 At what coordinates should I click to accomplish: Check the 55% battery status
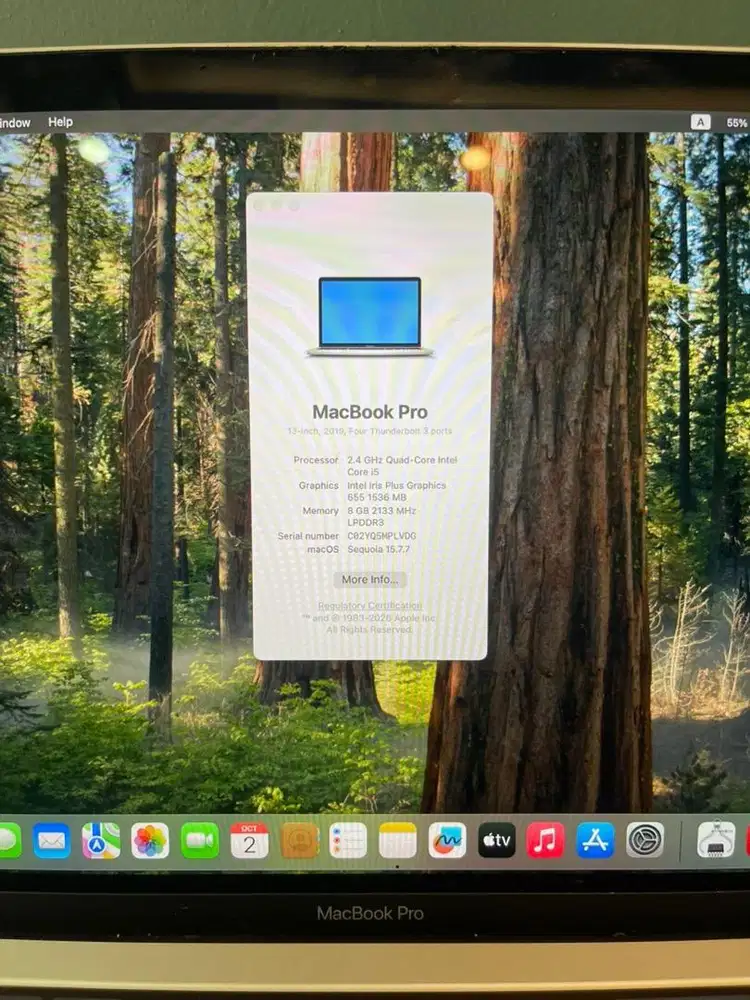pos(737,123)
